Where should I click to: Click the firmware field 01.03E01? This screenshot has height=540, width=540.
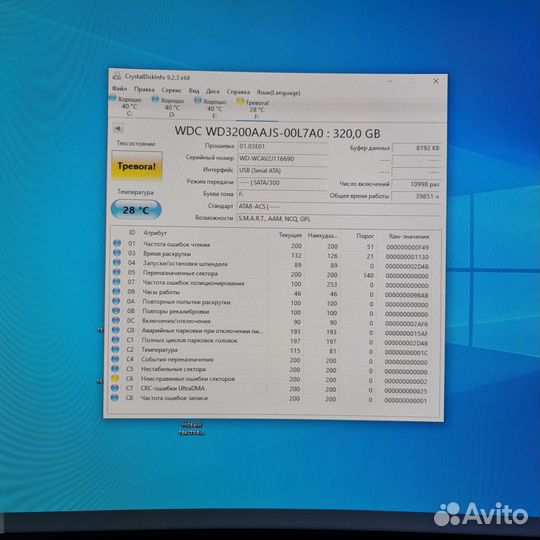282,147
